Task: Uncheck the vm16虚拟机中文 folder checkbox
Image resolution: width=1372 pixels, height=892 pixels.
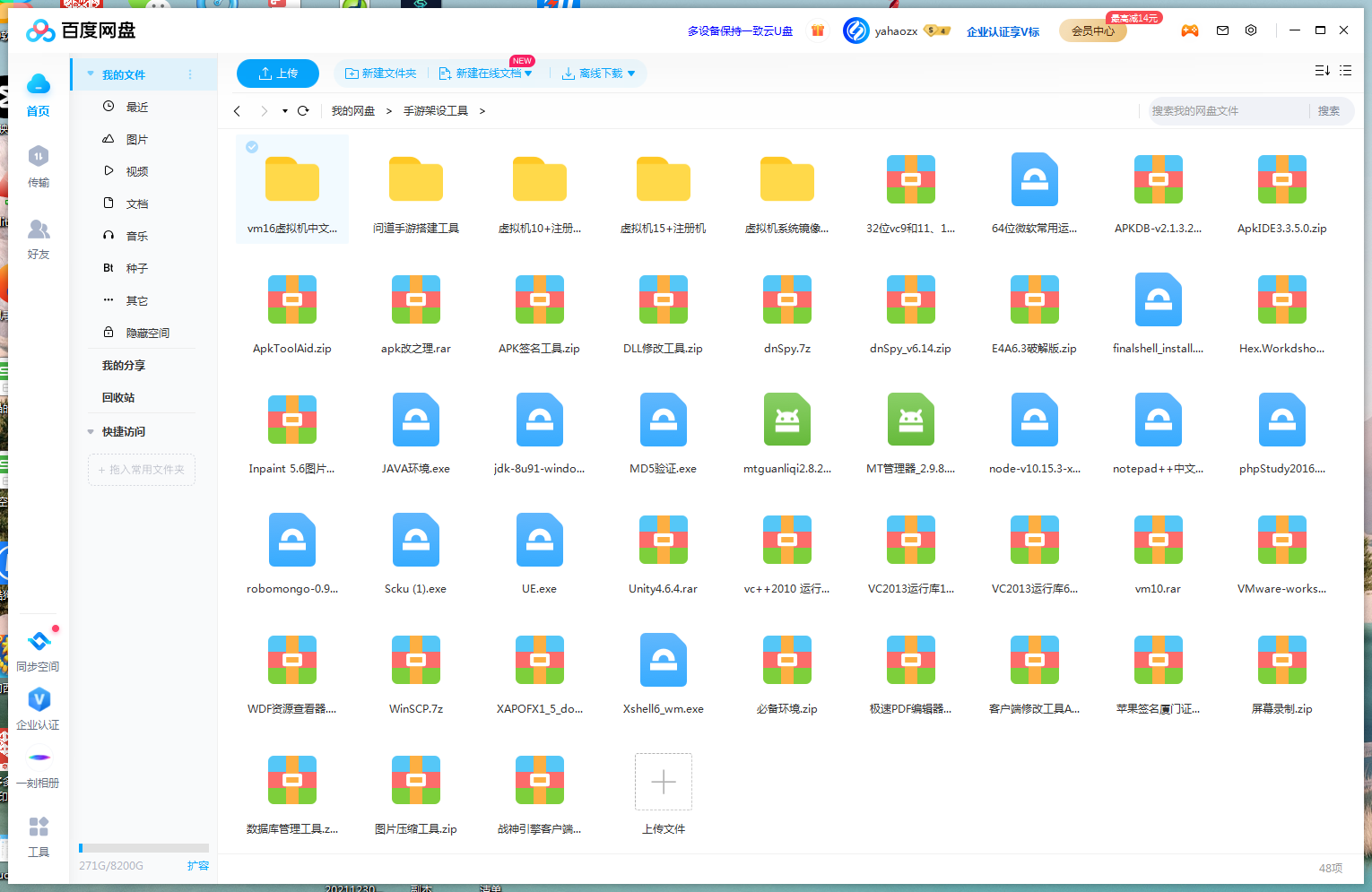Action: tap(252, 147)
